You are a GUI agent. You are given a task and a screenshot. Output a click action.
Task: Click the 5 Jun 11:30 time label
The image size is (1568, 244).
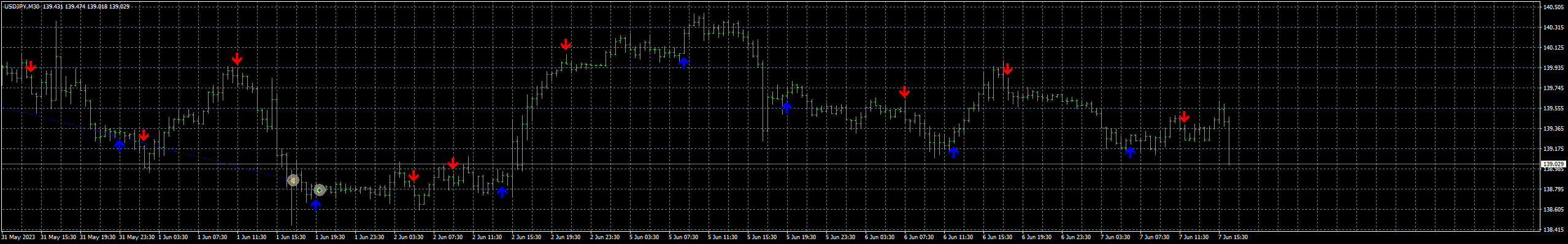click(723, 237)
